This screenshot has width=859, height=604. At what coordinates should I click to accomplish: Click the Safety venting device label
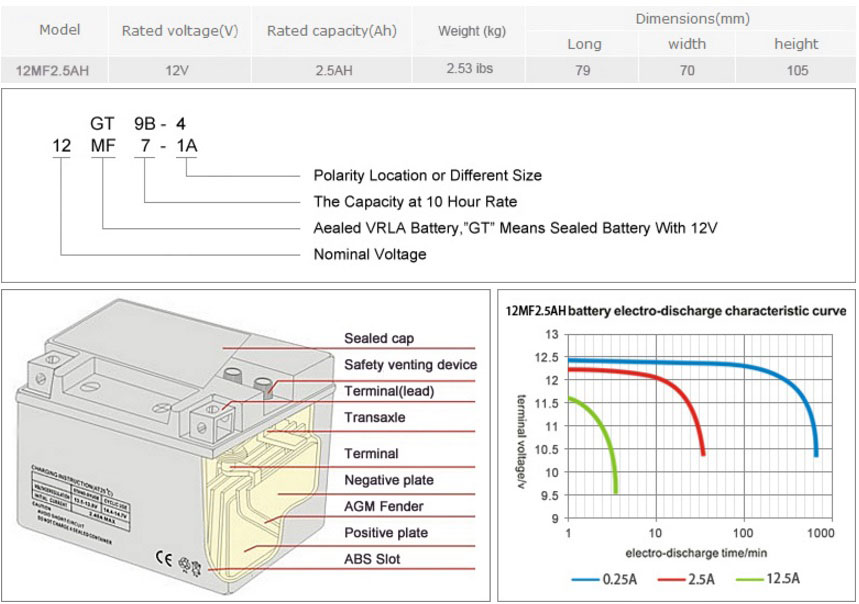click(410, 365)
